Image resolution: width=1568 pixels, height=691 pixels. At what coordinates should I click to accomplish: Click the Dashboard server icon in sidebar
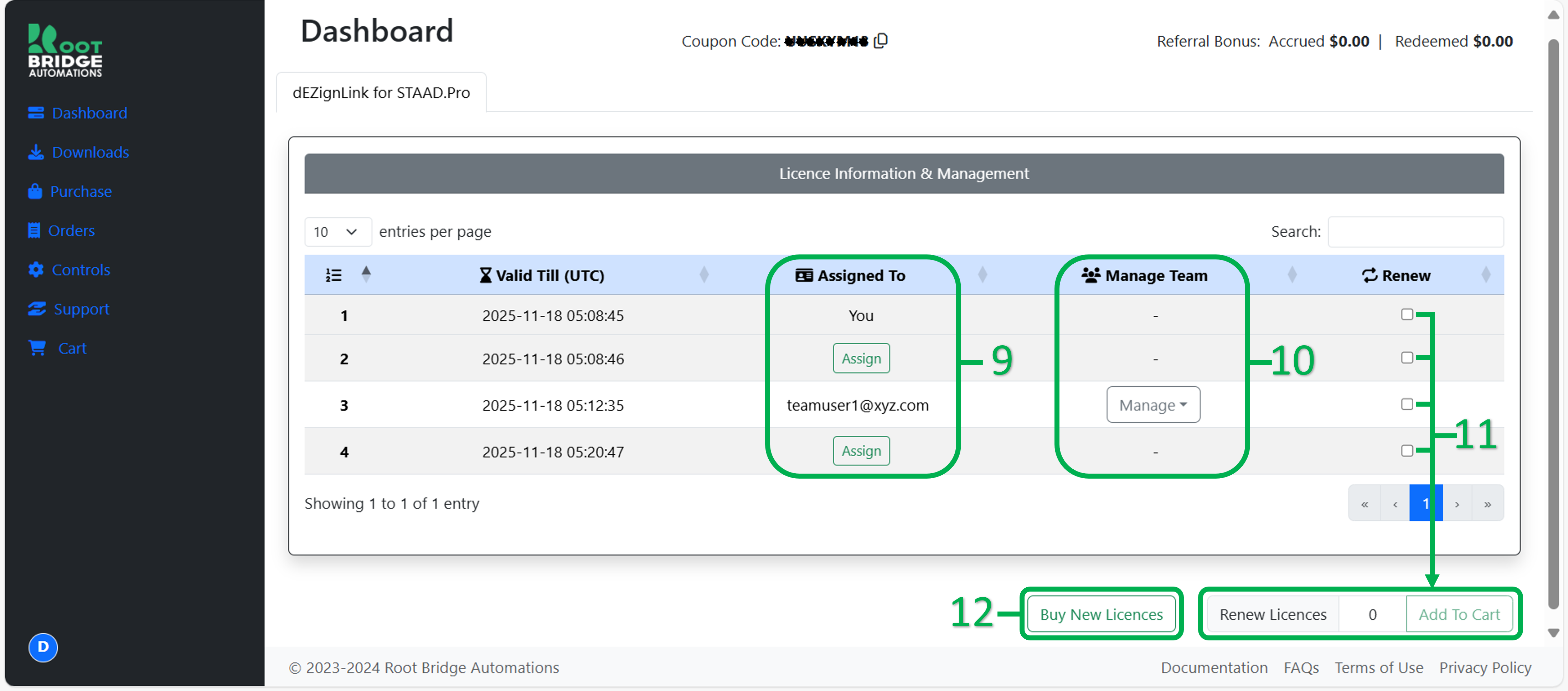[x=36, y=113]
